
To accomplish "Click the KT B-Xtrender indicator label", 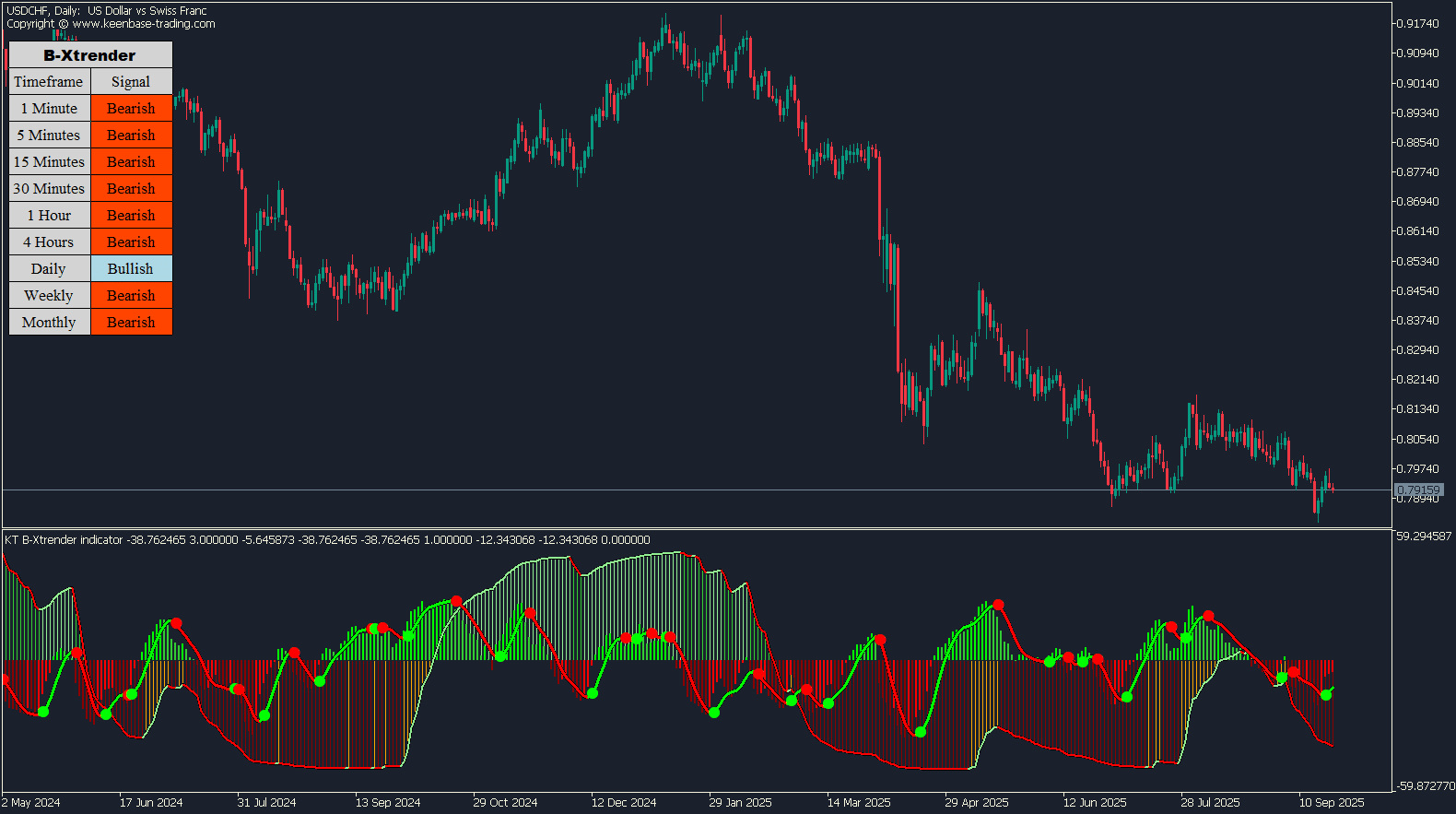I will pos(64,540).
